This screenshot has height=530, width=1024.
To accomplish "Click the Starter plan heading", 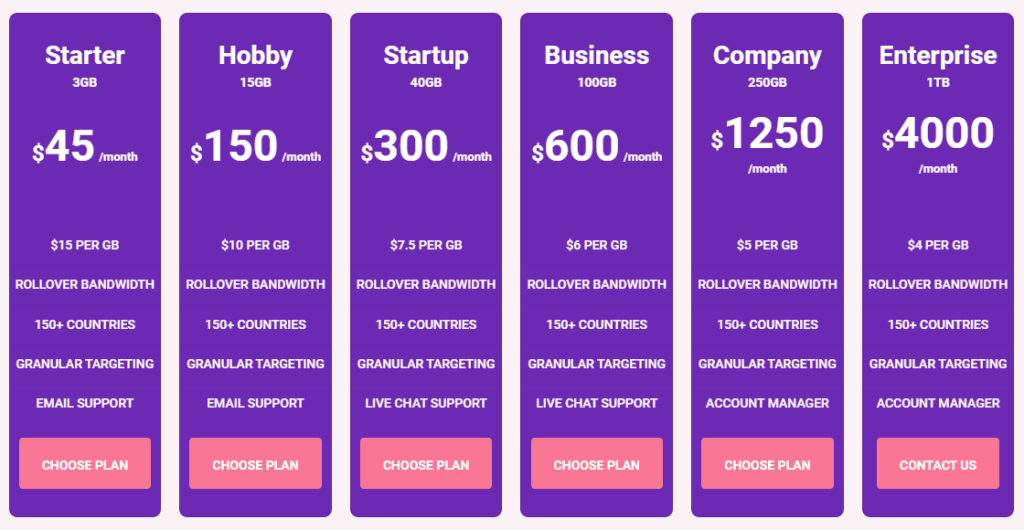I will (85, 55).
